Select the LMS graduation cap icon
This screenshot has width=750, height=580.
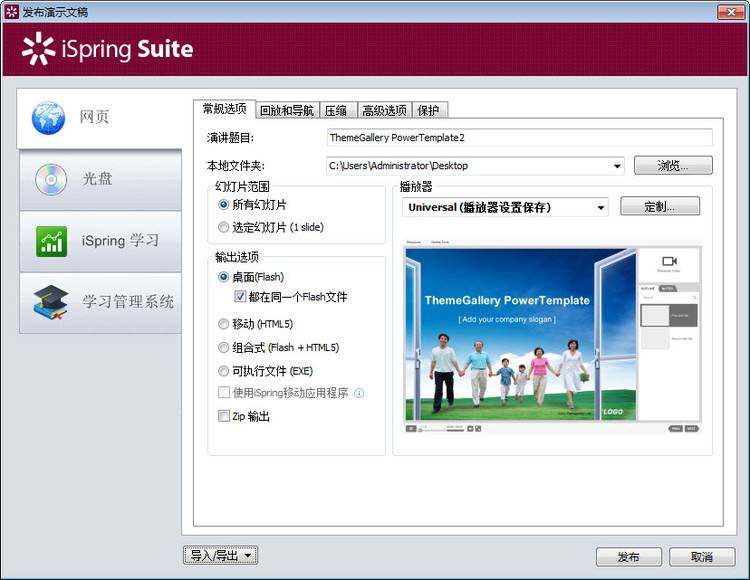51,302
